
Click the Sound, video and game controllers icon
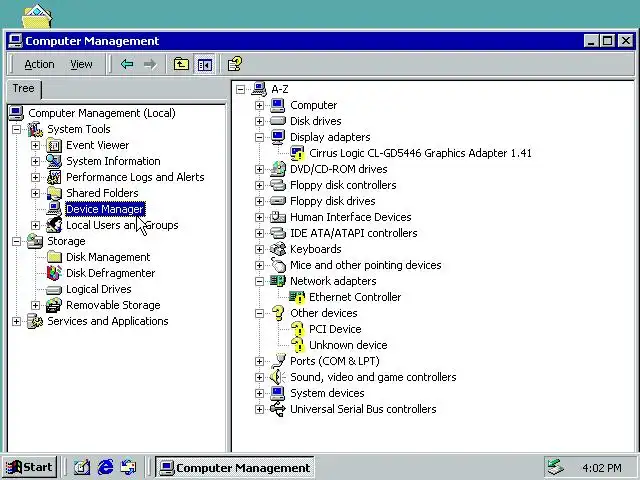point(278,377)
